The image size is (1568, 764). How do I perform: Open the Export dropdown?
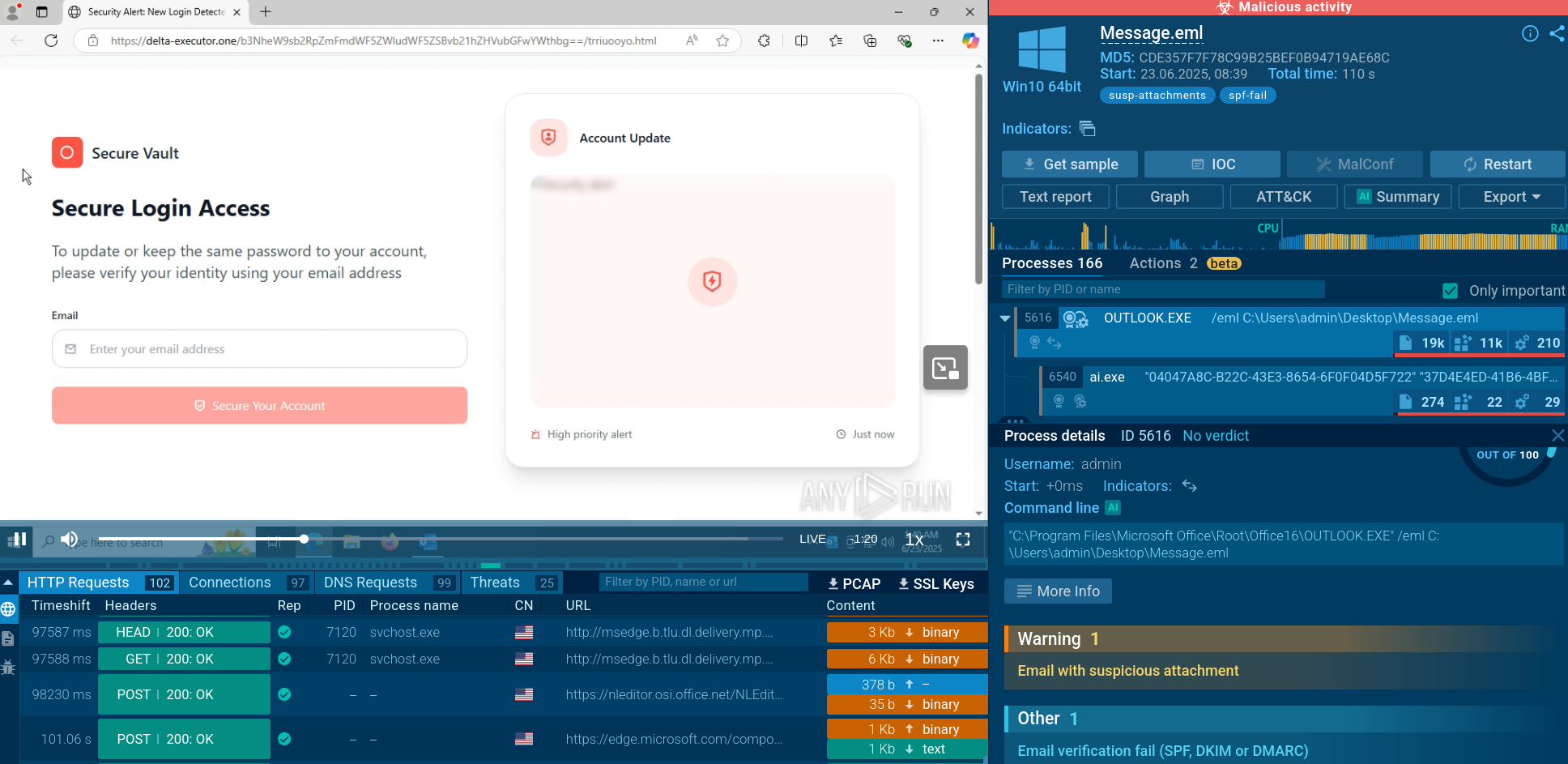click(1511, 197)
